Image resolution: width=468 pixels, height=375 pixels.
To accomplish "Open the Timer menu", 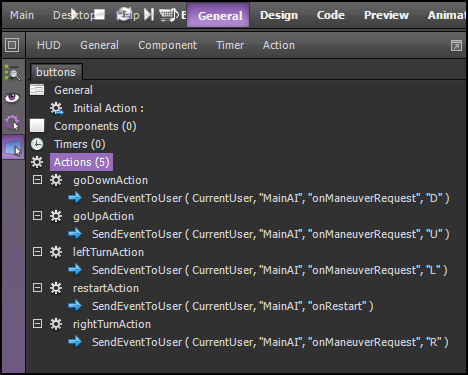I will pyautogui.click(x=230, y=45).
